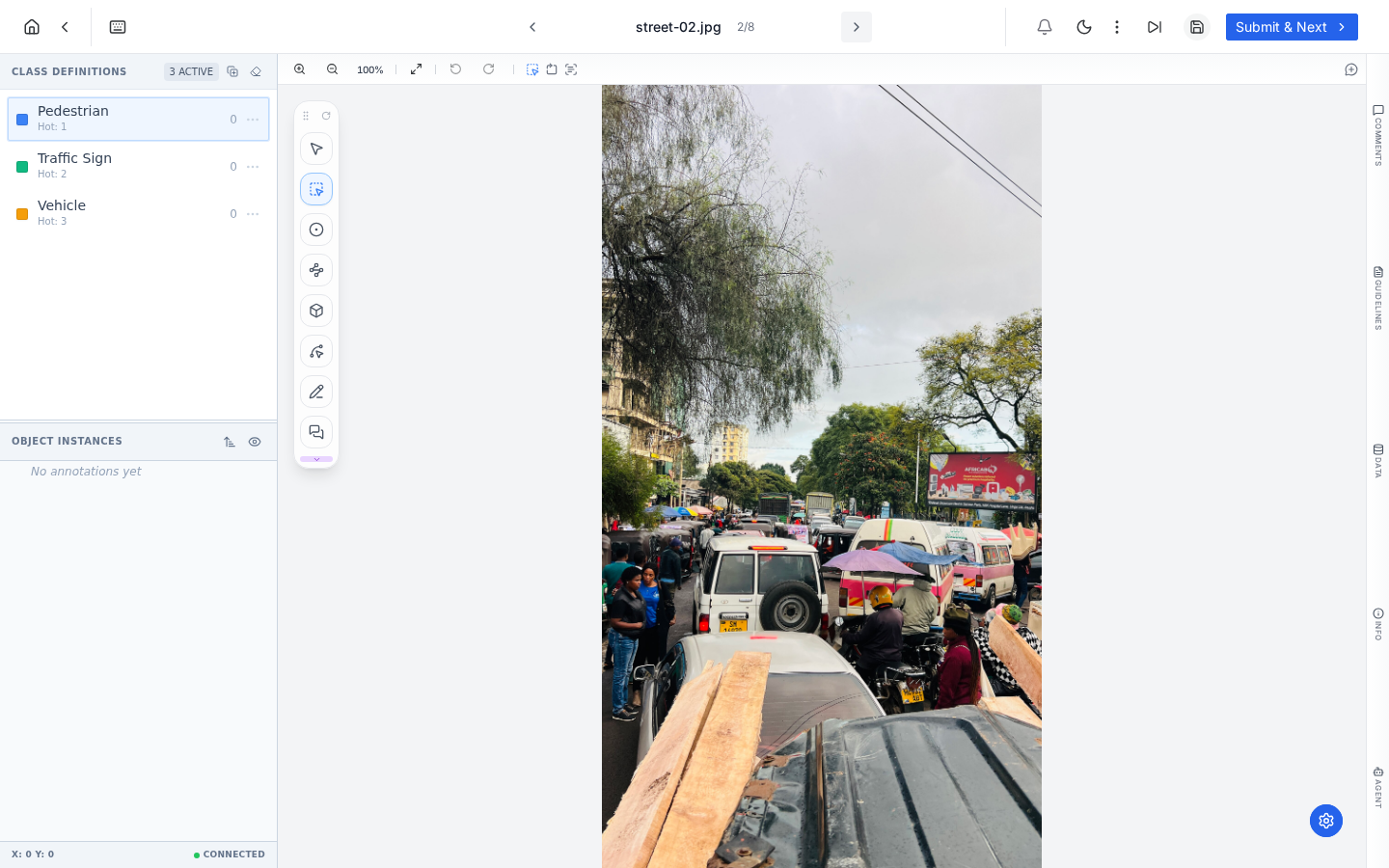Select bounding box mode in top toolbar
Image resolution: width=1389 pixels, height=868 pixels.
532,69
